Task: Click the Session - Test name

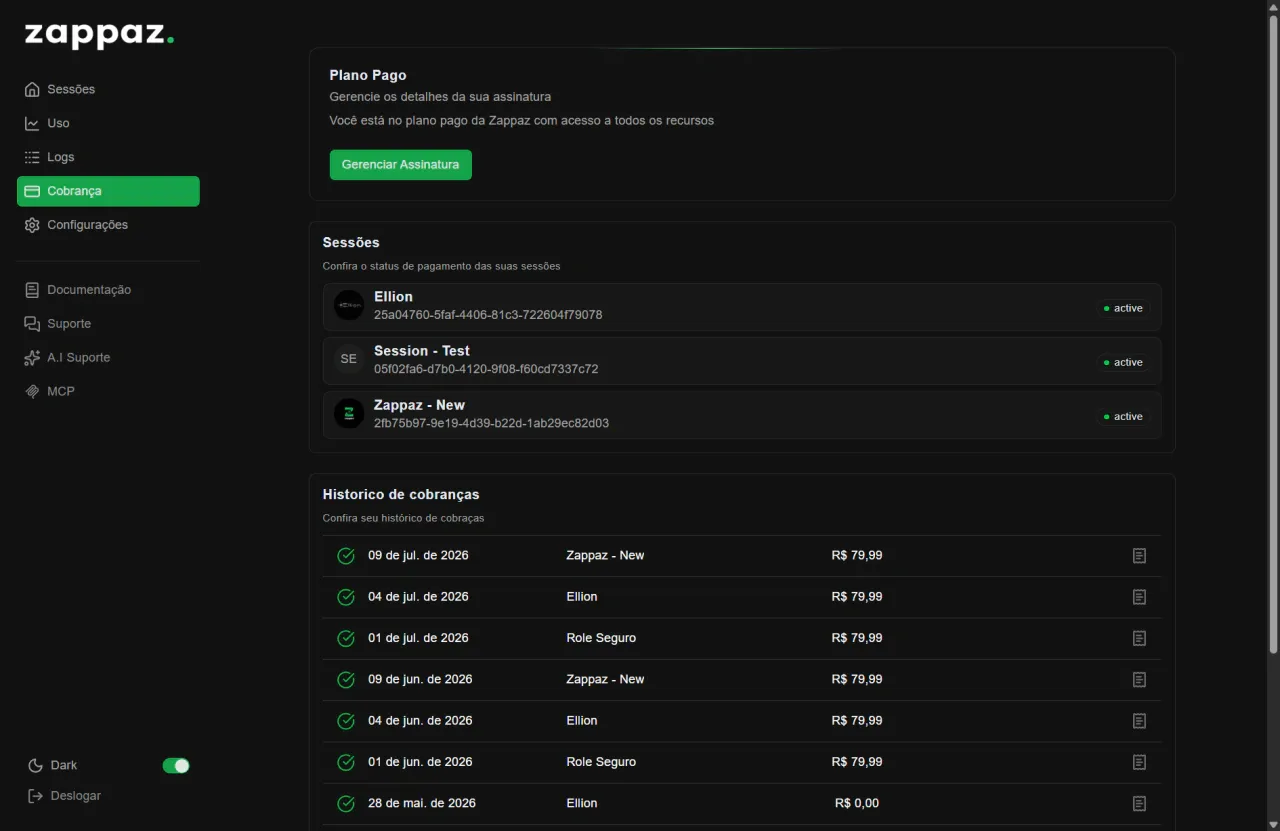Action: [422, 351]
